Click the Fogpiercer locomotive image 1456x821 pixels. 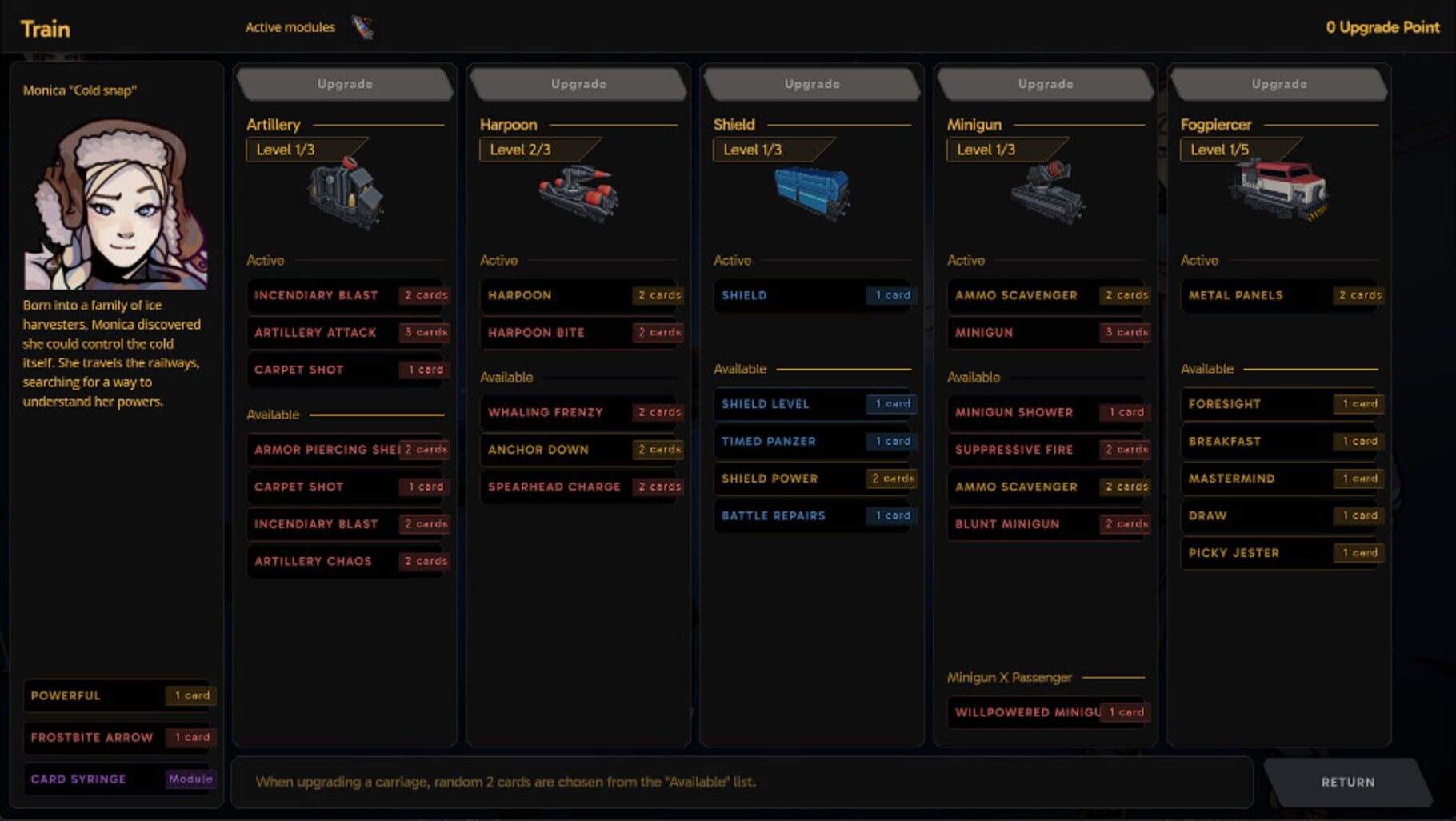coord(1278,190)
